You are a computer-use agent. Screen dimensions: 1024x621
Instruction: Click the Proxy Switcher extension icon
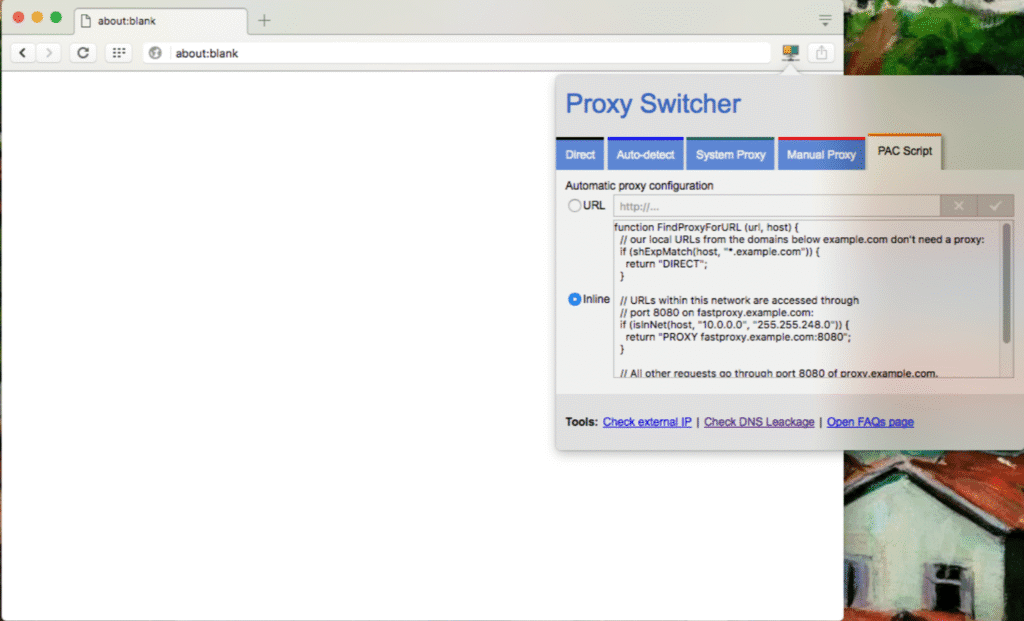[790, 52]
